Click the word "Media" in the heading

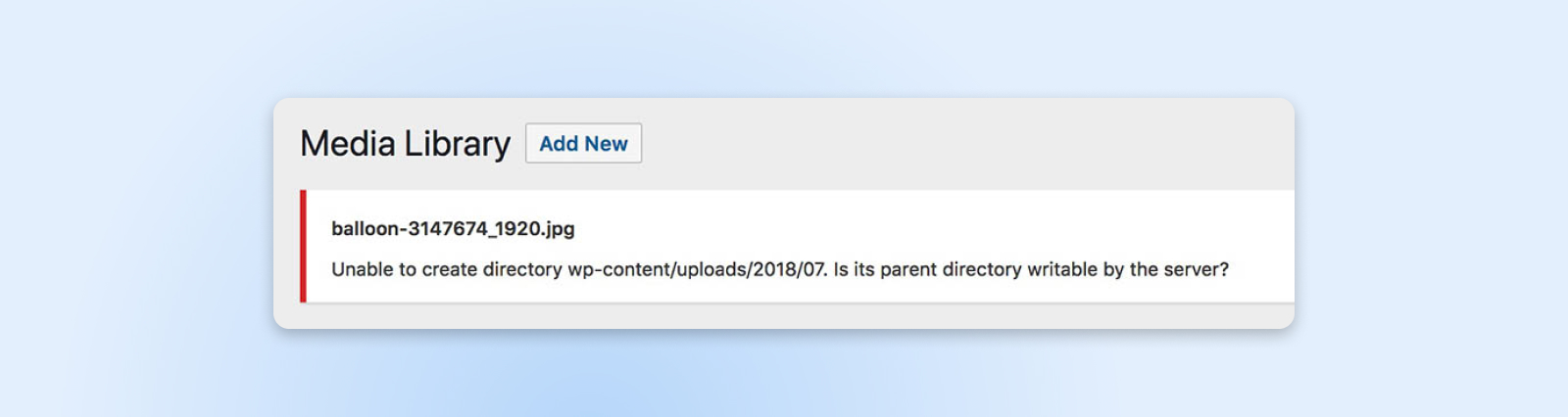tap(347, 144)
